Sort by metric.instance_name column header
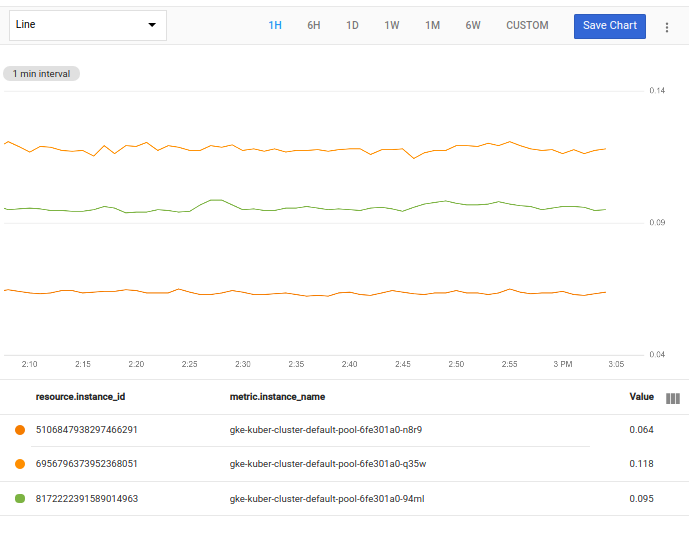The height and width of the screenshot is (536, 689). [277, 397]
